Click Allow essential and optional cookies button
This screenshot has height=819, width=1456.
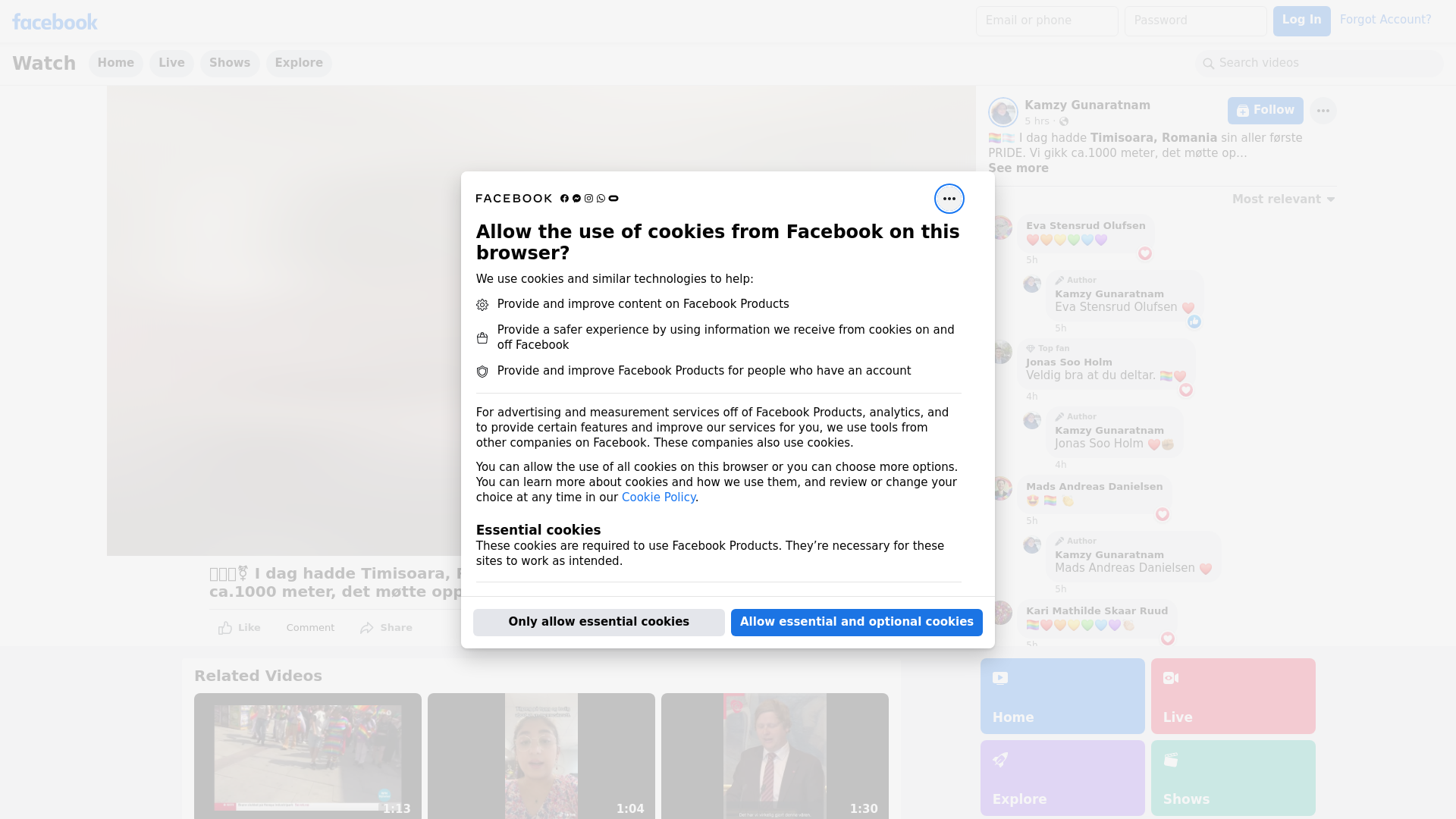pyautogui.click(x=856, y=622)
